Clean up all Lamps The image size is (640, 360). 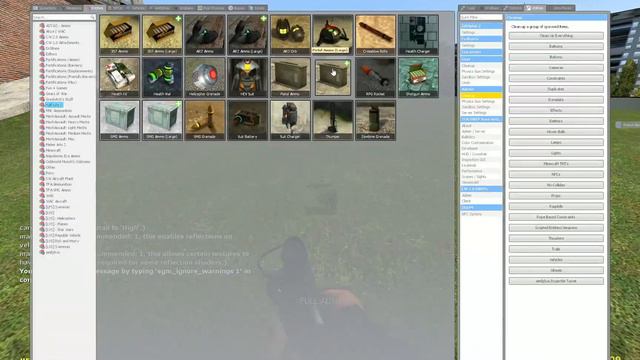pyautogui.click(x=556, y=142)
